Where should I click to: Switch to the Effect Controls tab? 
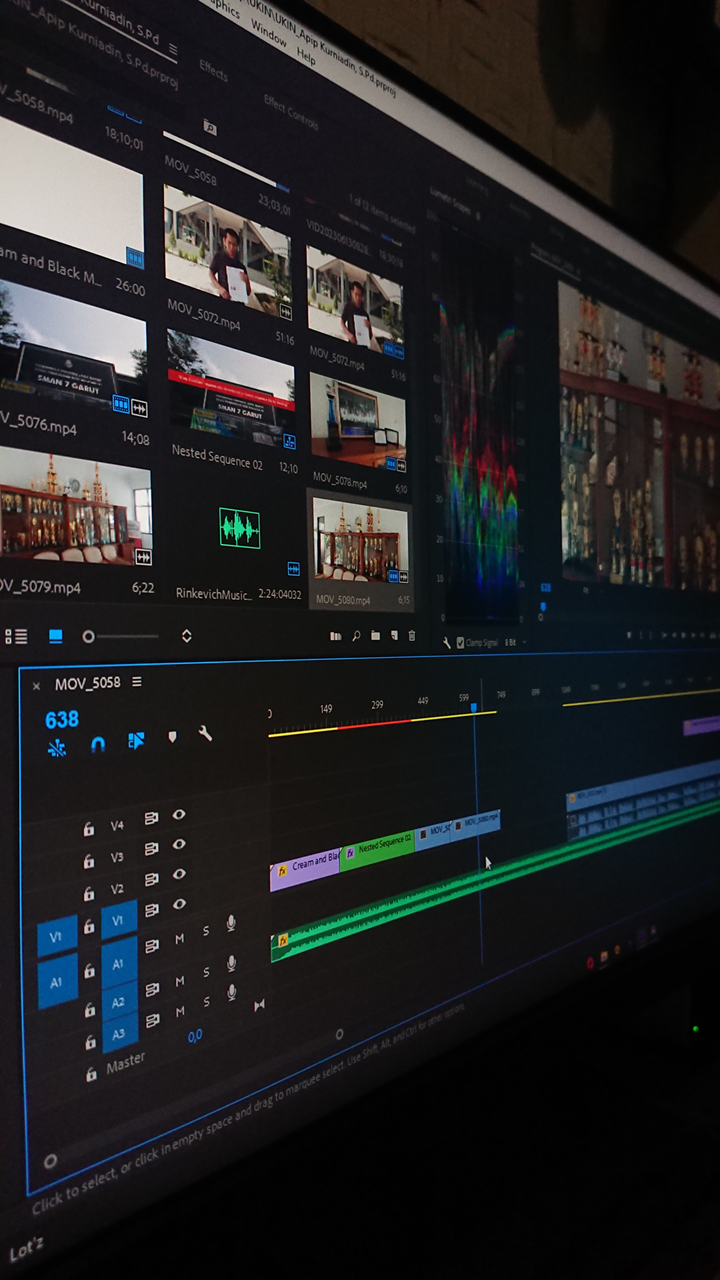(291, 111)
